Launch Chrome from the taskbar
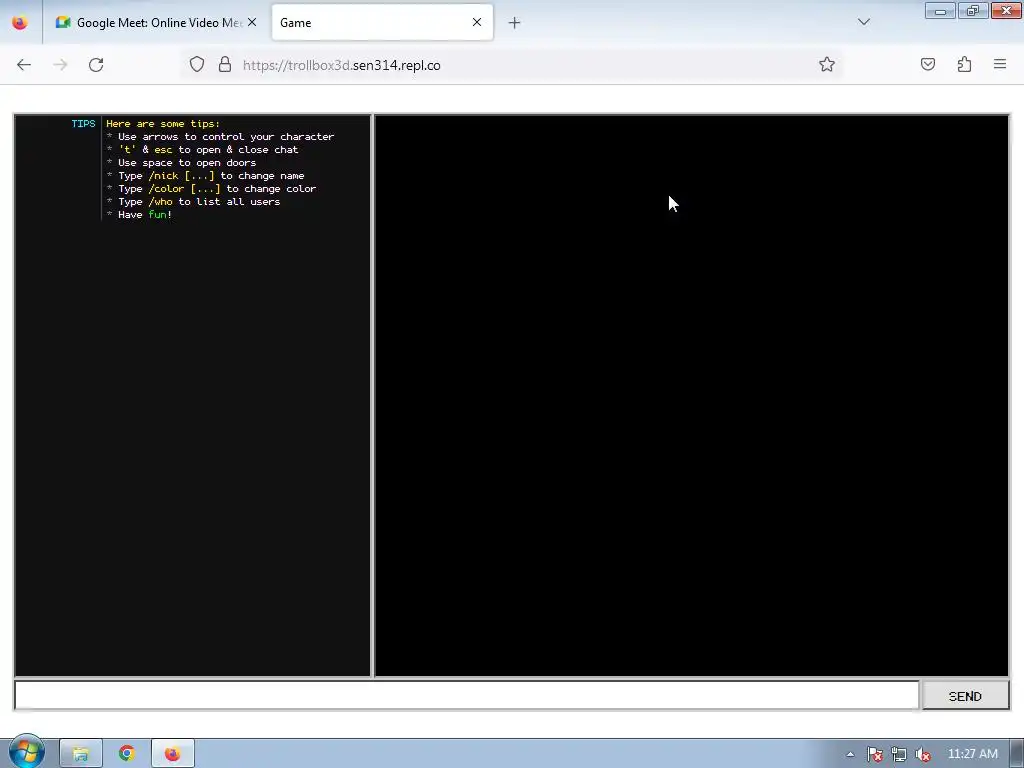 (127, 754)
